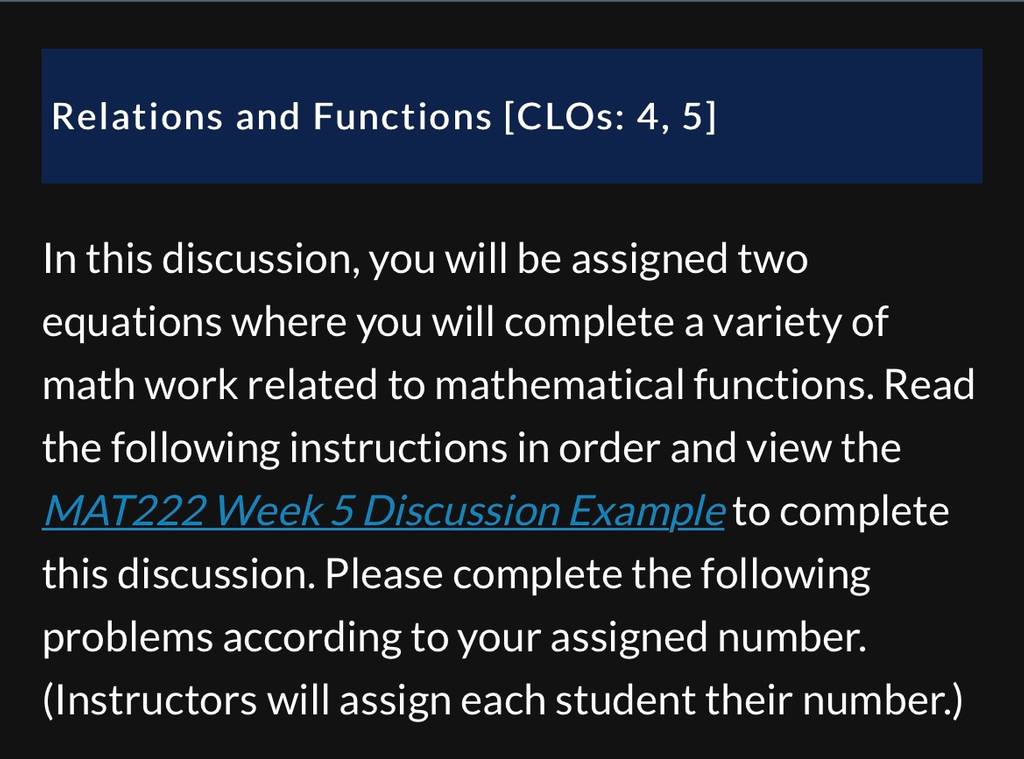Click the word "Read" at the line end
This screenshot has width=1024, height=759.
click(x=929, y=384)
